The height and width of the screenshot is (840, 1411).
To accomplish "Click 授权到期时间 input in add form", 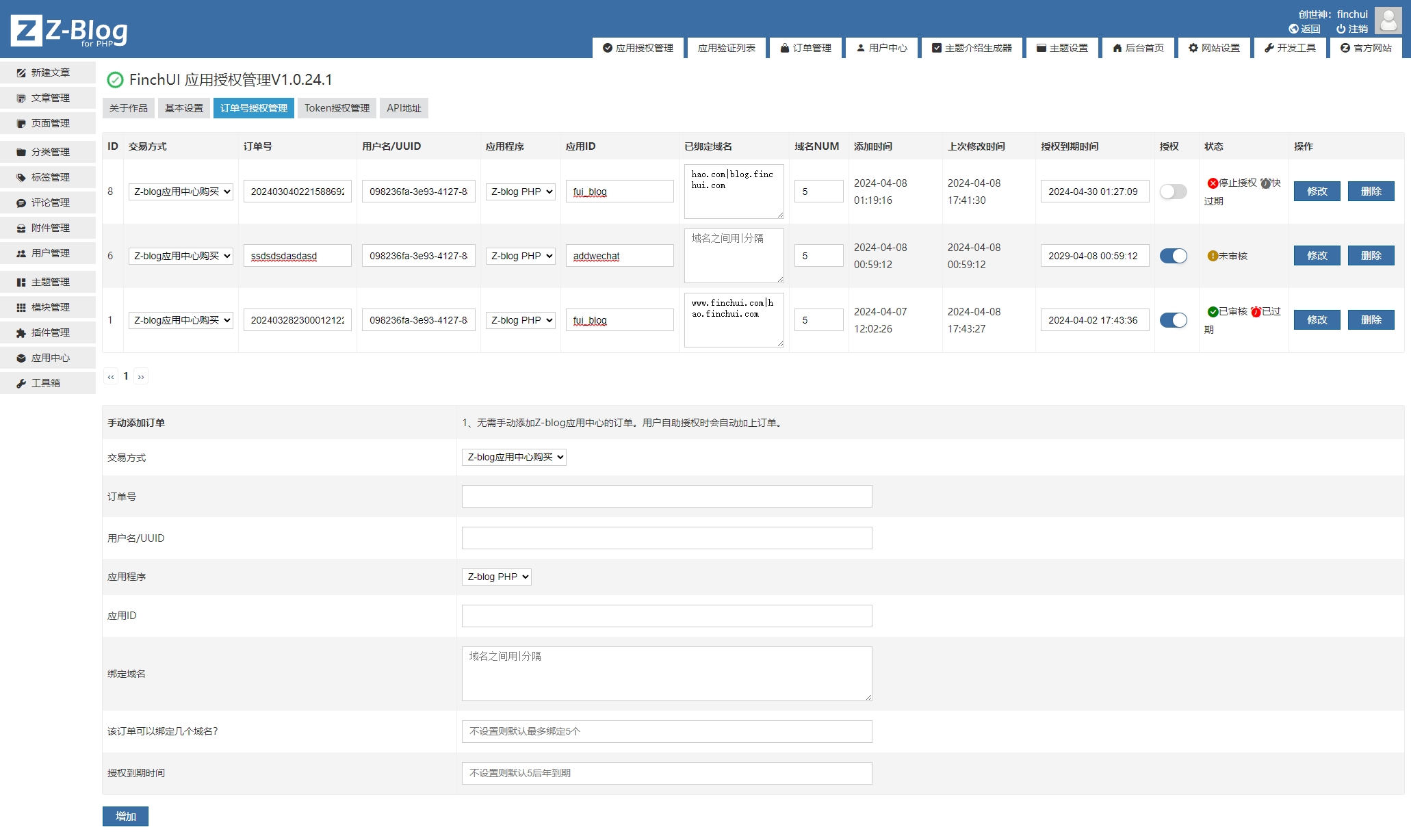I will pyautogui.click(x=666, y=773).
